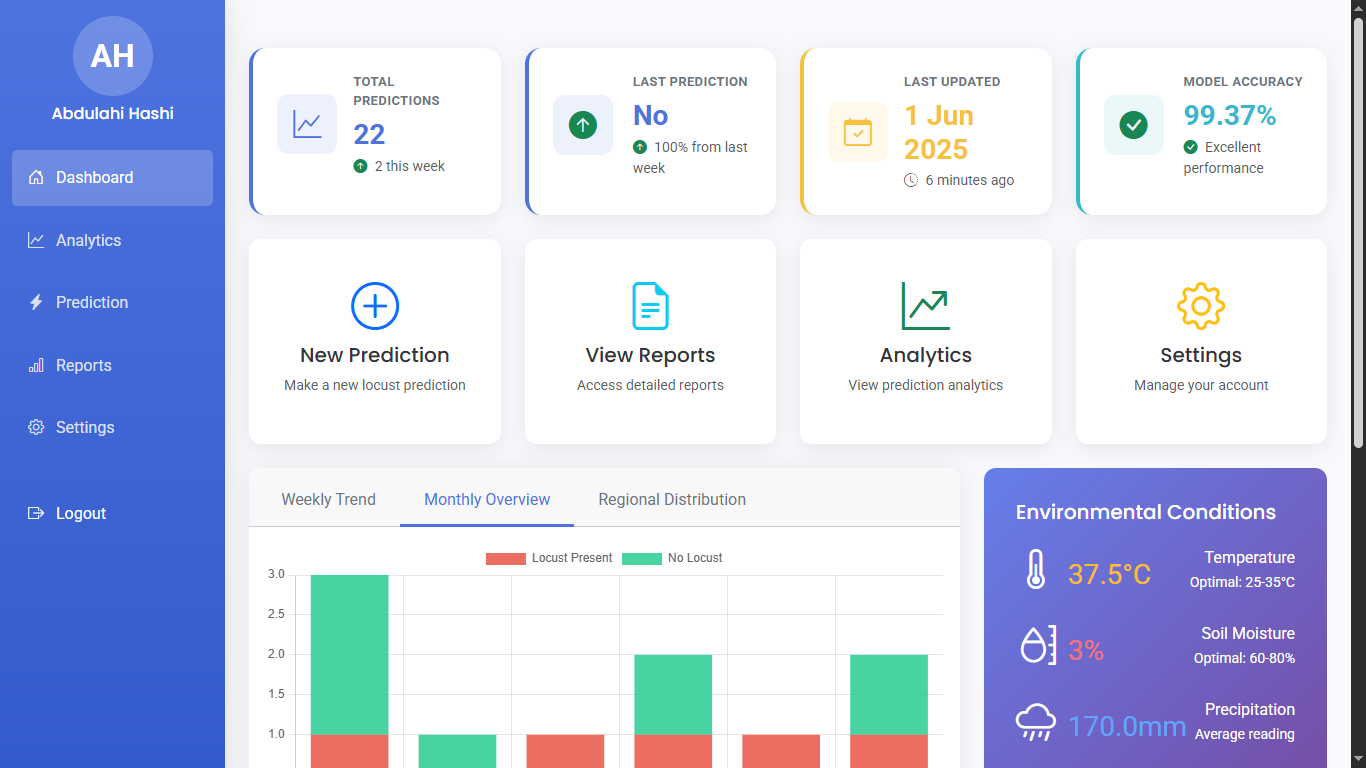Click the 3% soil moisture reading
Screen dimensions: 1366x768
coord(1086,651)
